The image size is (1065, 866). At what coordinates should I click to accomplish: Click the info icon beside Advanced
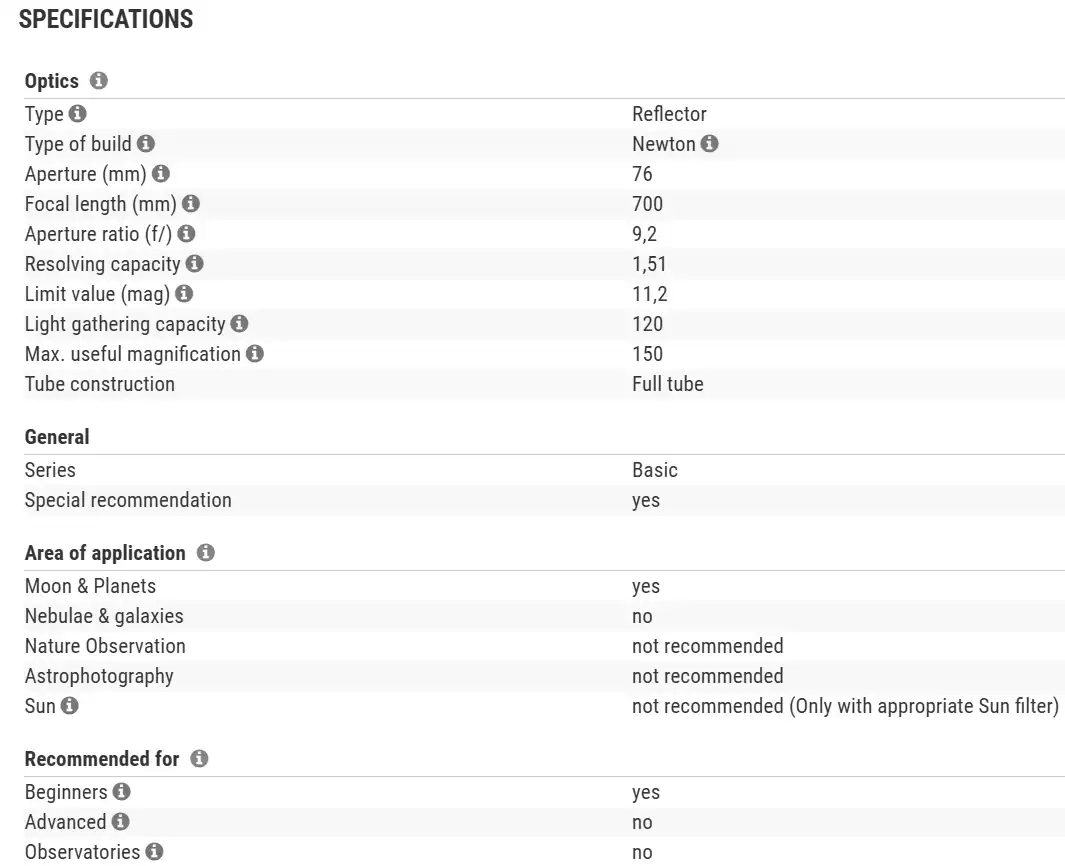click(x=120, y=822)
